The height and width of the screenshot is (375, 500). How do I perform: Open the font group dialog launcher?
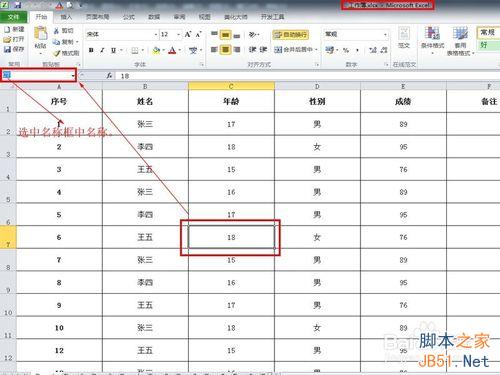point(202,64)
